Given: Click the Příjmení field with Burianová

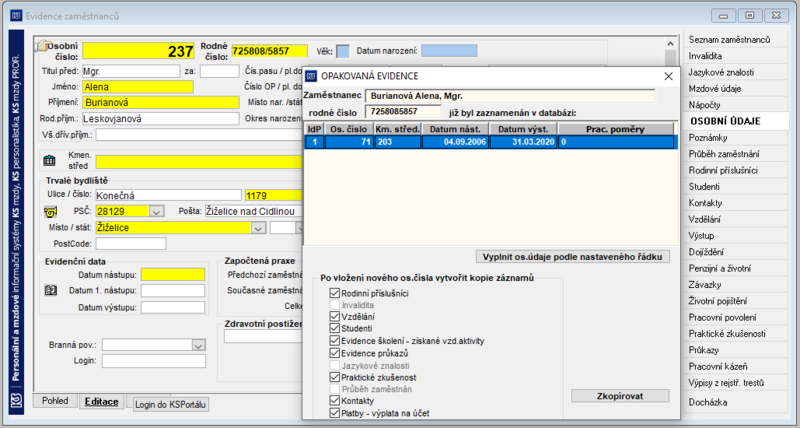Looking at the screenshot, I should click(161, 103).
